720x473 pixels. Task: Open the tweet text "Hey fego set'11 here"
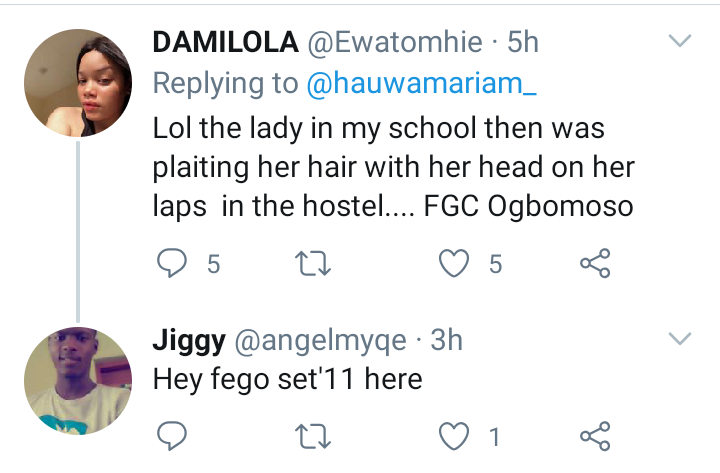(x=288, y=380)
